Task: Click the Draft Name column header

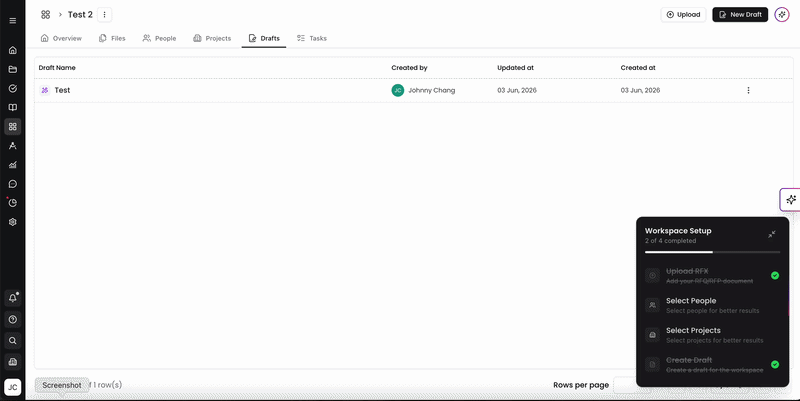Action: 57,68
